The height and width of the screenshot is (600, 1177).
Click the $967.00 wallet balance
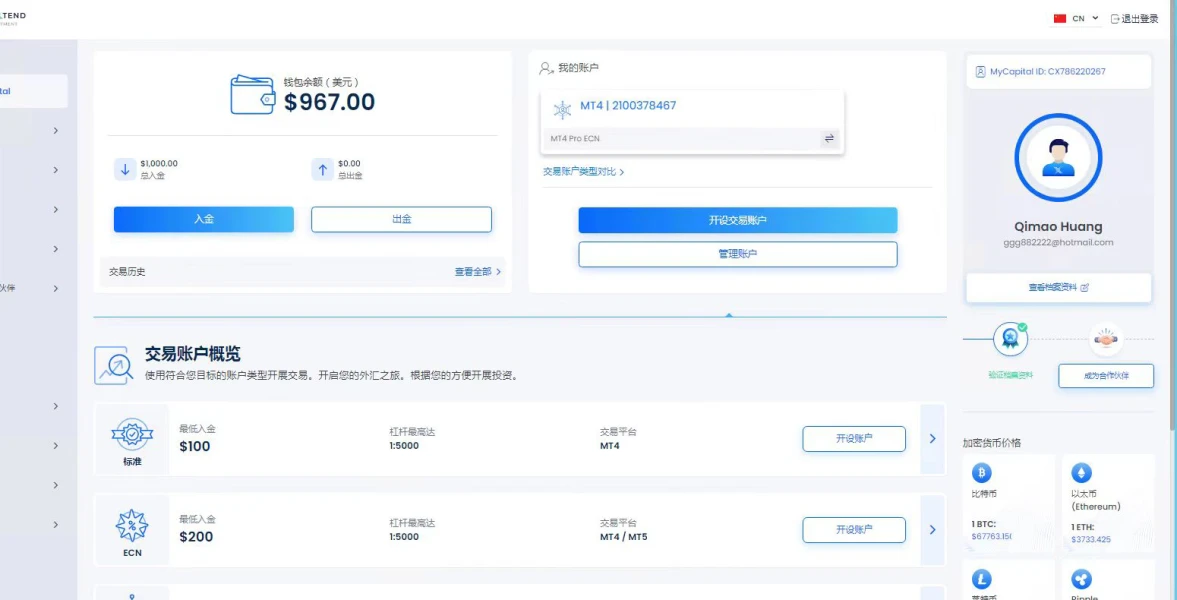click(330, 102)
